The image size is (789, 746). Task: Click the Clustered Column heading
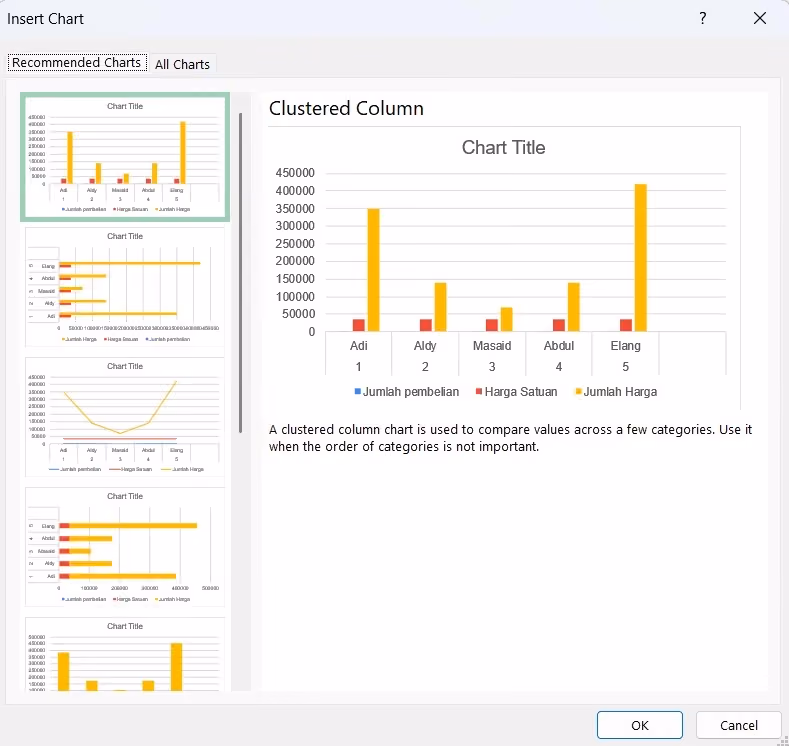point(346,108)
